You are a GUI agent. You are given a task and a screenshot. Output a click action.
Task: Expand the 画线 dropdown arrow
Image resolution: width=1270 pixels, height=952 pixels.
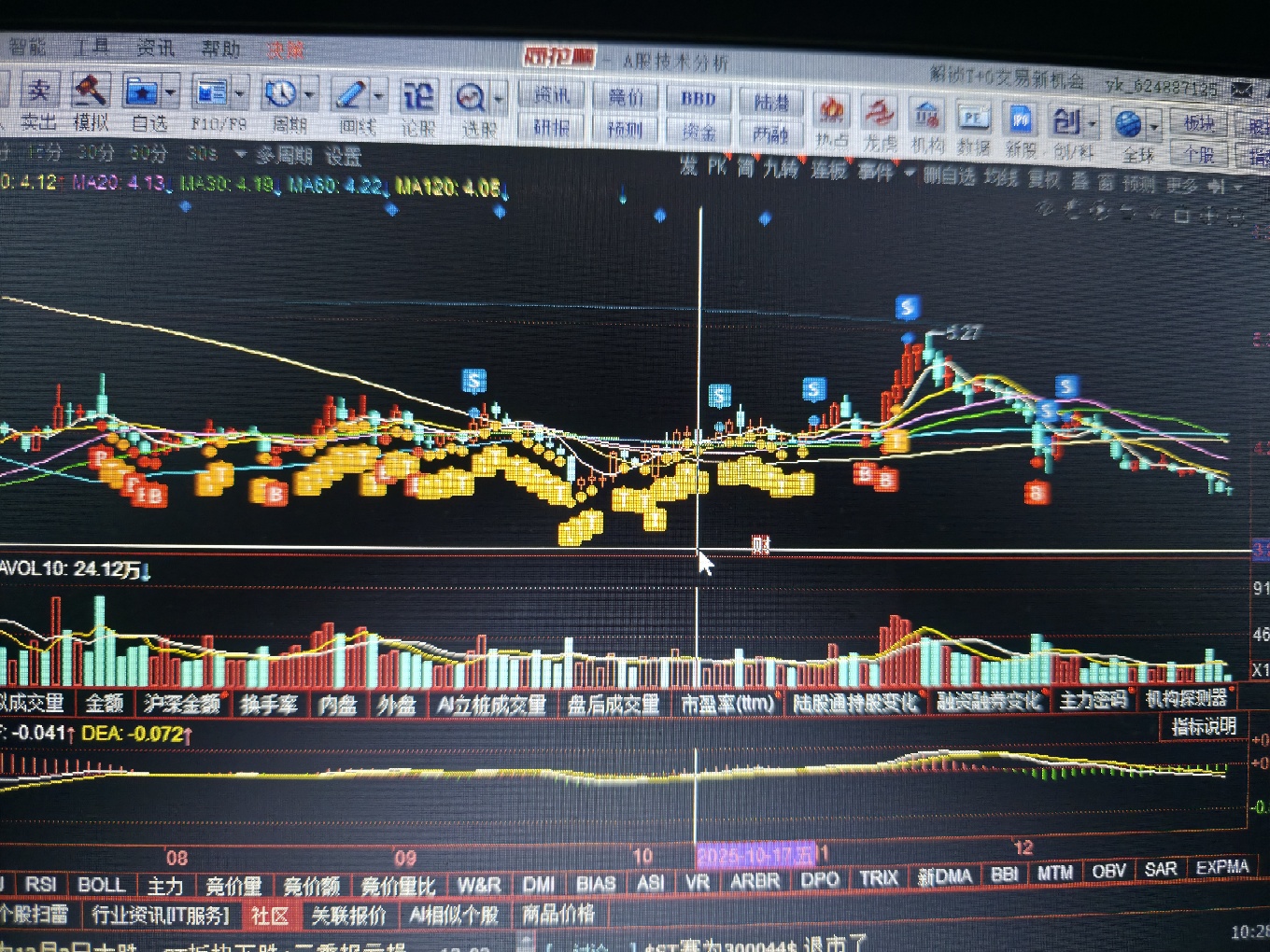click(378, 95)
